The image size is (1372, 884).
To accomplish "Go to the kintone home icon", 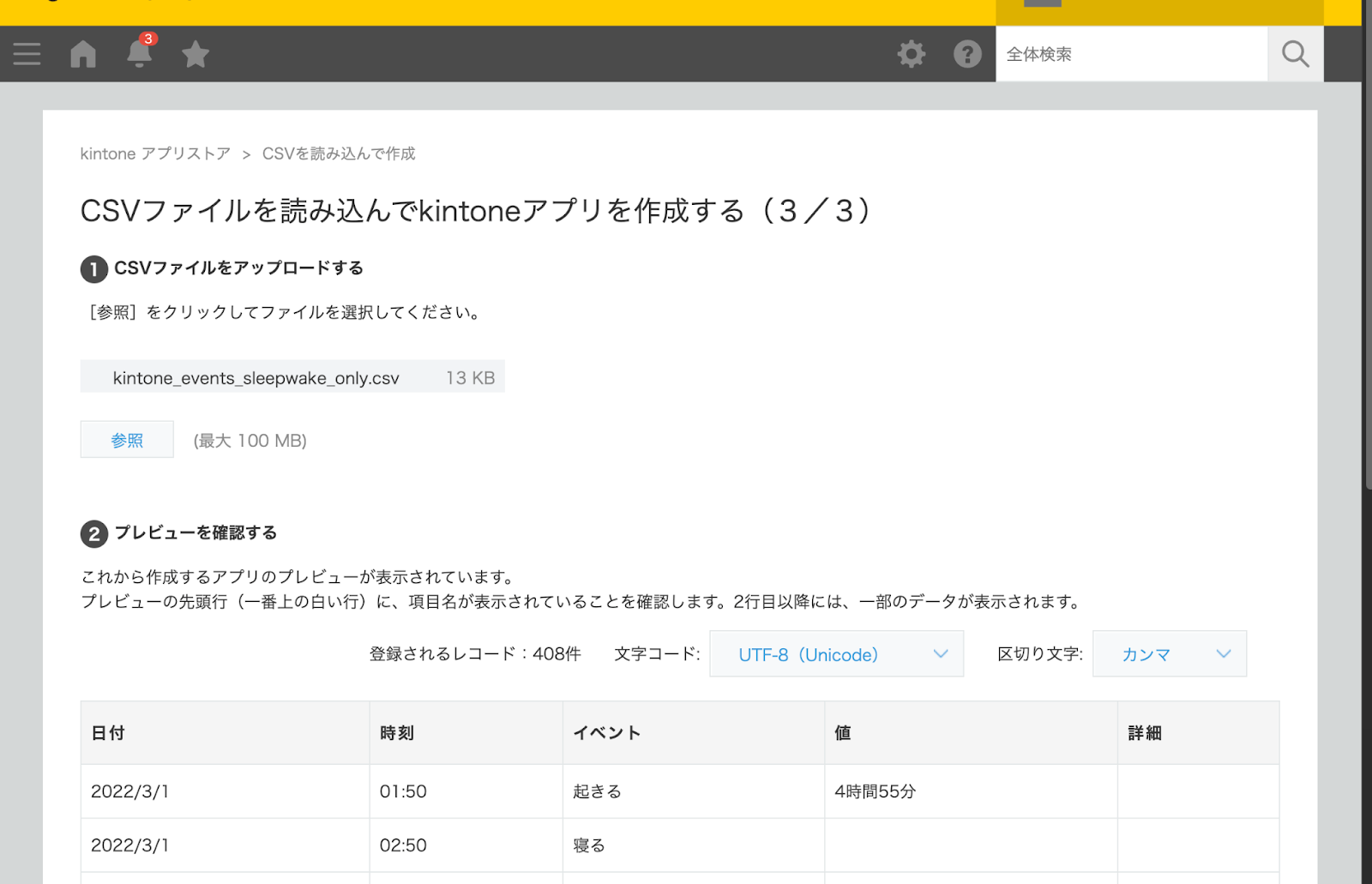I will tap(83, 54).
